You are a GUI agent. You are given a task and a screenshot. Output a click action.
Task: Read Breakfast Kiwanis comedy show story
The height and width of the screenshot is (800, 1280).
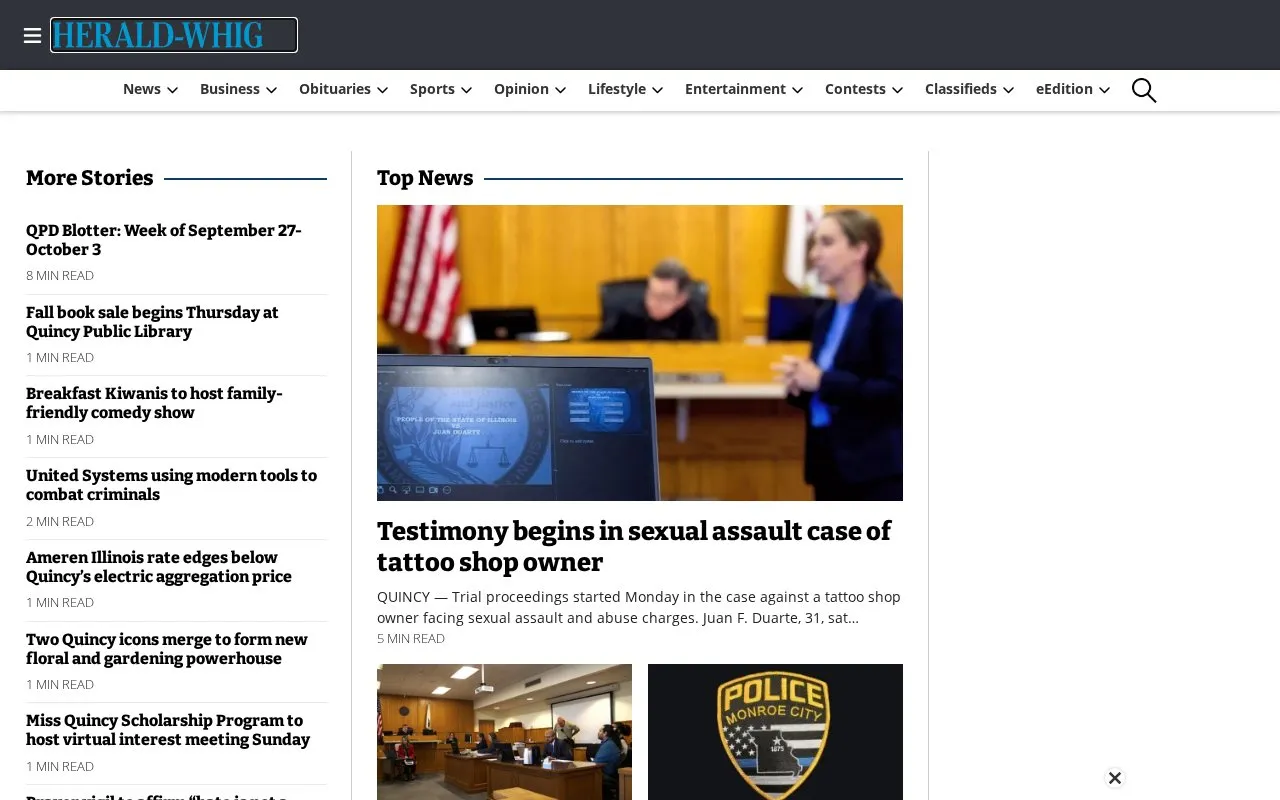(x=154, y=403)
